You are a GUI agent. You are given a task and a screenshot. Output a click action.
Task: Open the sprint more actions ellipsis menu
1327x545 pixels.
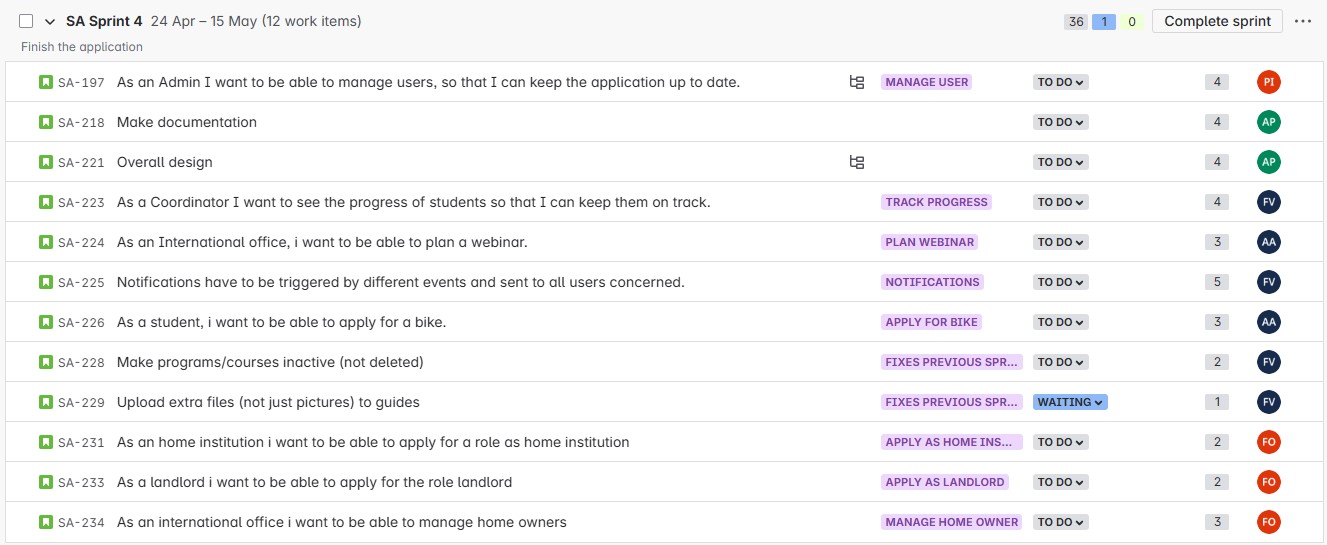pos(1302,21)
